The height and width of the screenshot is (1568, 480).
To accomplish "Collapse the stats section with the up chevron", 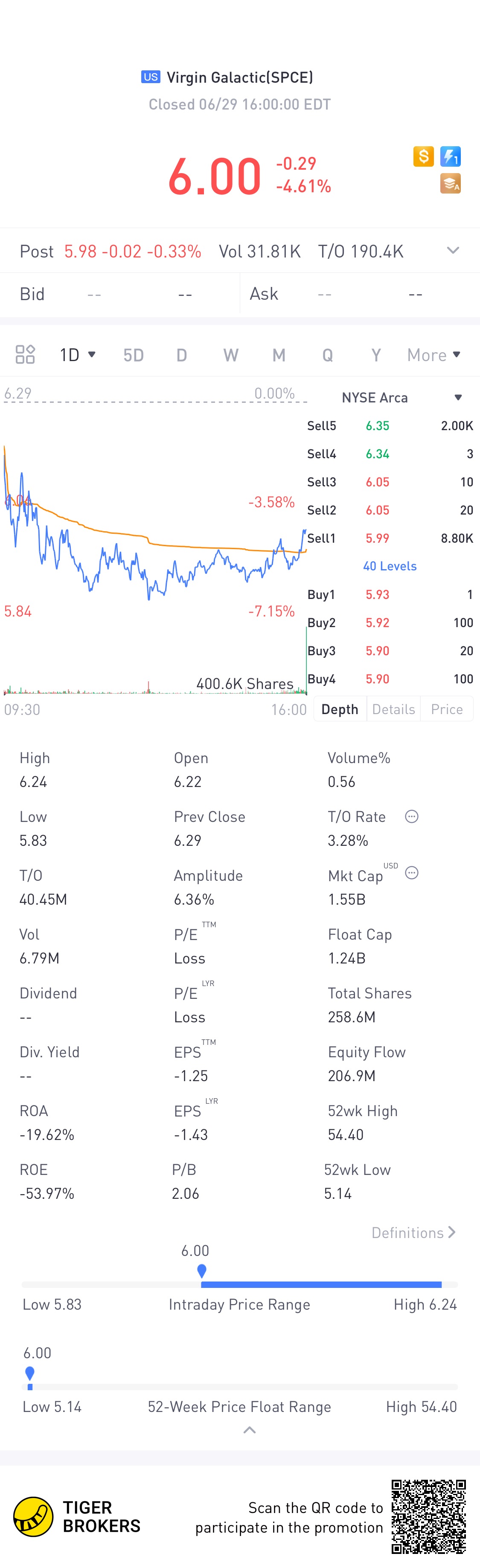I will click(x=249, y=1430).
